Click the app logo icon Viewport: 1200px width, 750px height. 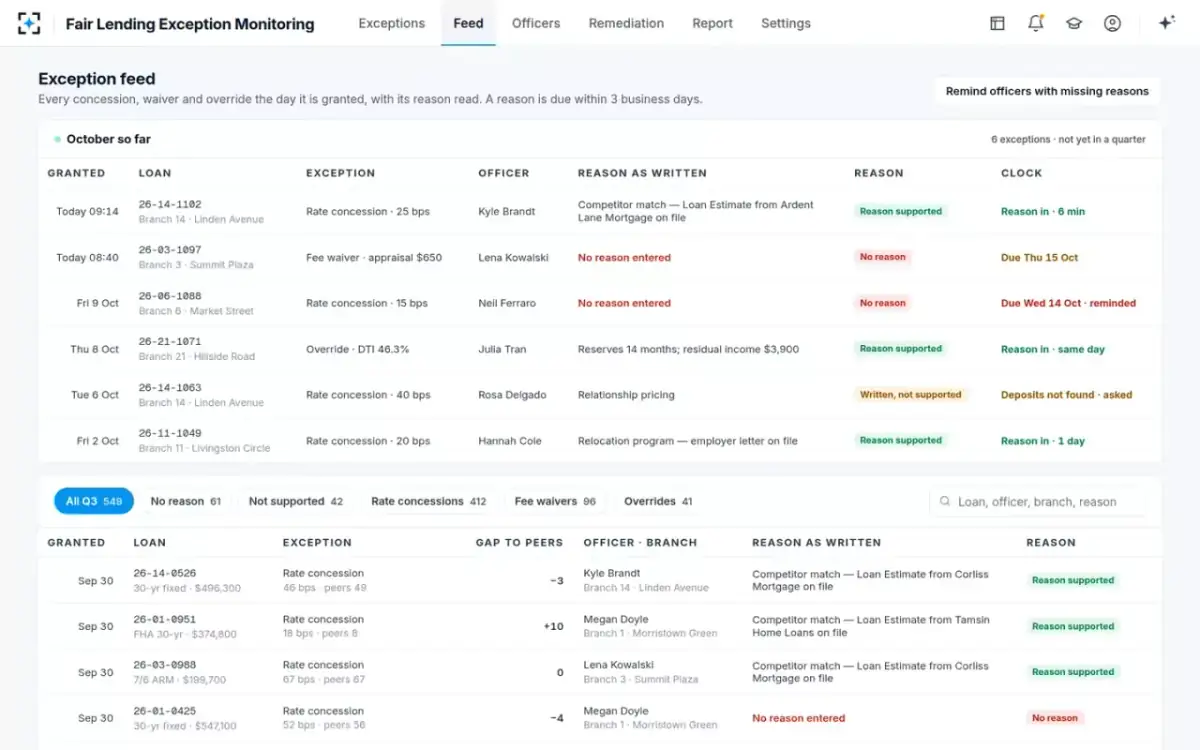click(29, 23)
